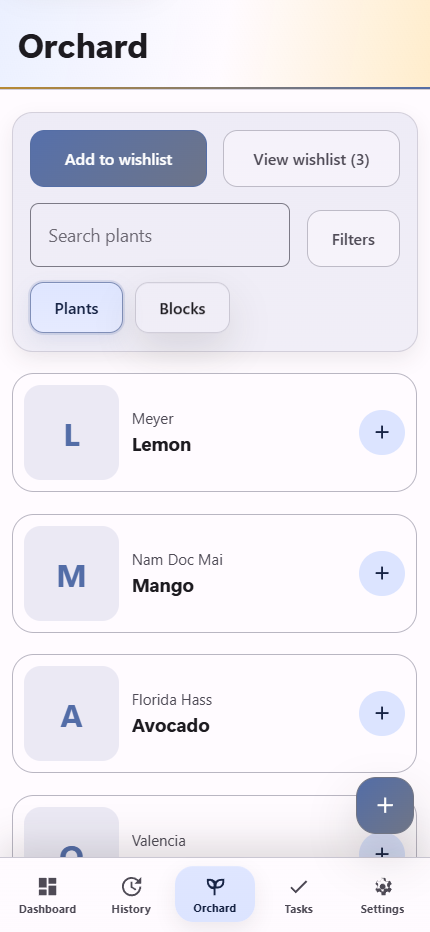This screenshot has height=932, width=430.
Task: Open the Filters options
Action: point(353,238)
